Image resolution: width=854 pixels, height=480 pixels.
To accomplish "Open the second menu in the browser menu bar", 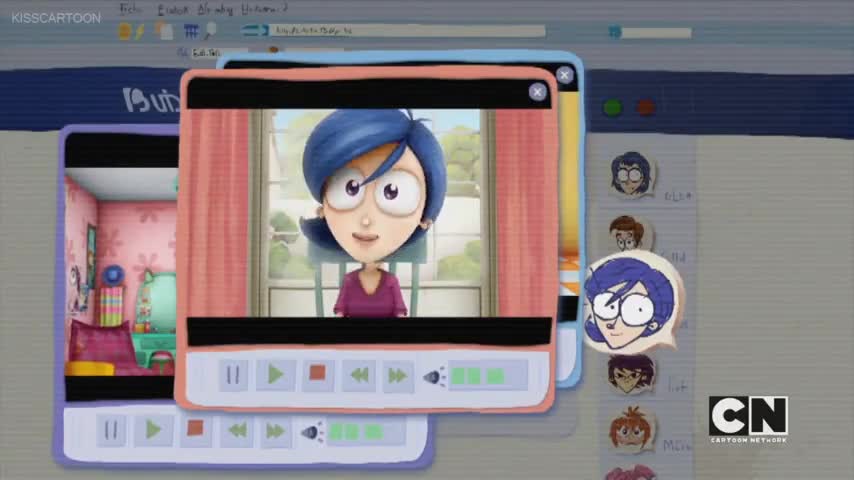I will [173, 10].
